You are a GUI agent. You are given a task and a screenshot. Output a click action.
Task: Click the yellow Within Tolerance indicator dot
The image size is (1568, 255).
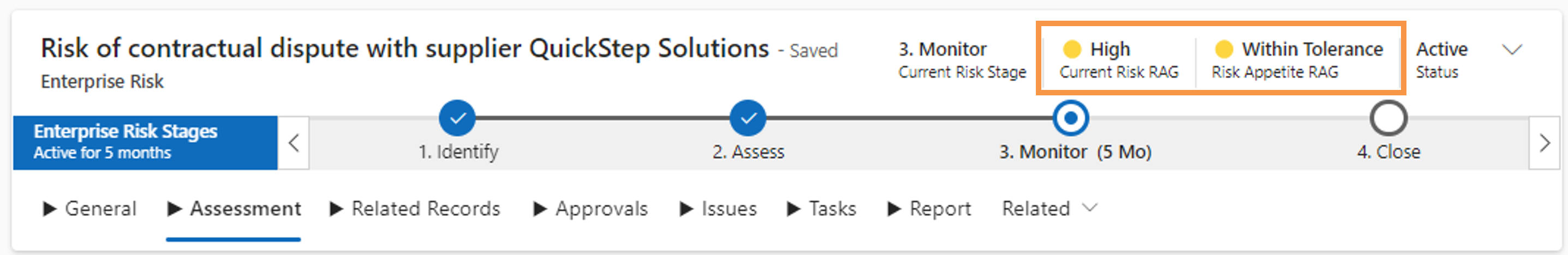click(1224, 48)
